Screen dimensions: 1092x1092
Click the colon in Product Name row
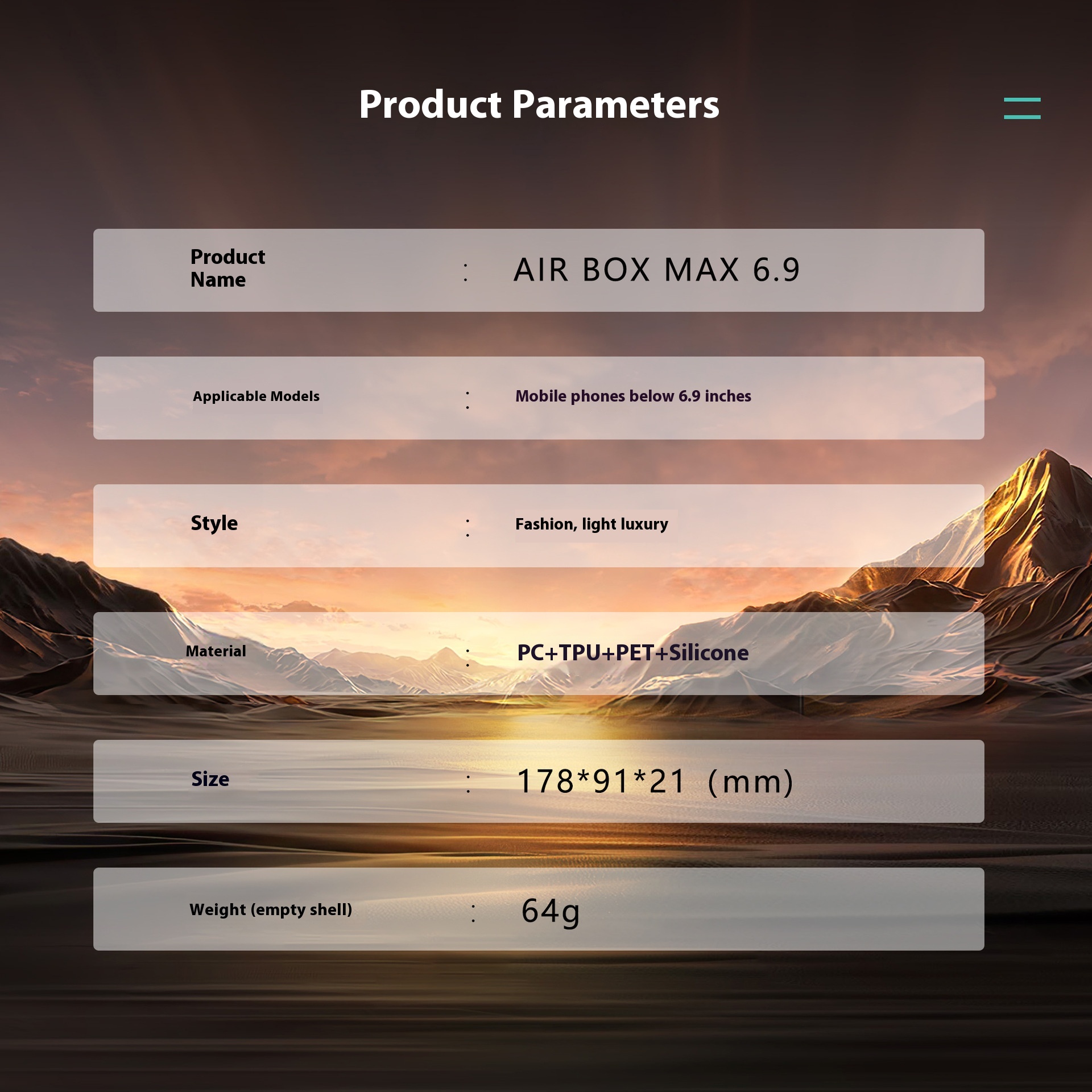click(x=466, y=272)
